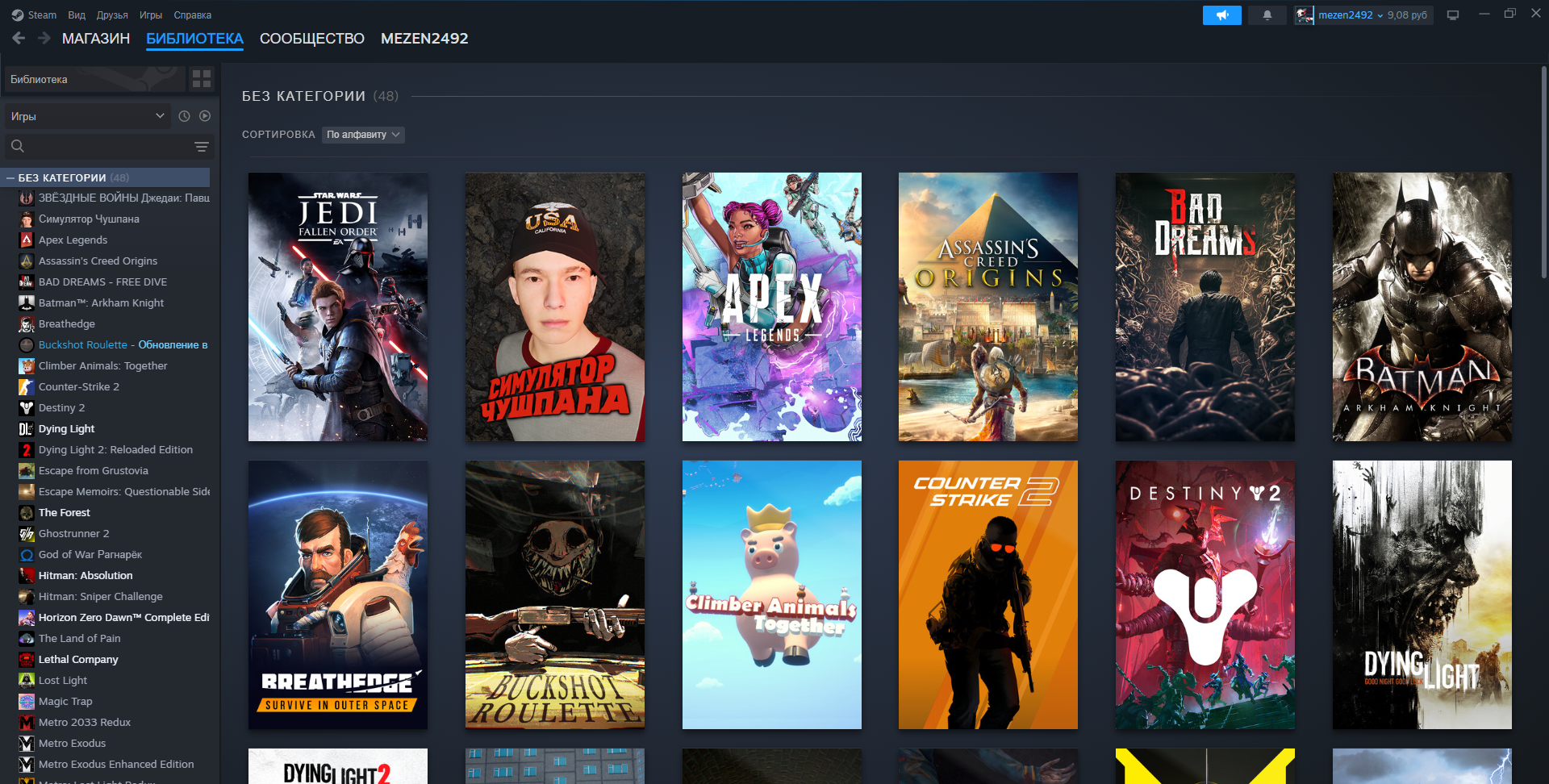Select Magic Trap in sidebar
This screenshot has width=1549, height=784.
(x=113, y=701)
